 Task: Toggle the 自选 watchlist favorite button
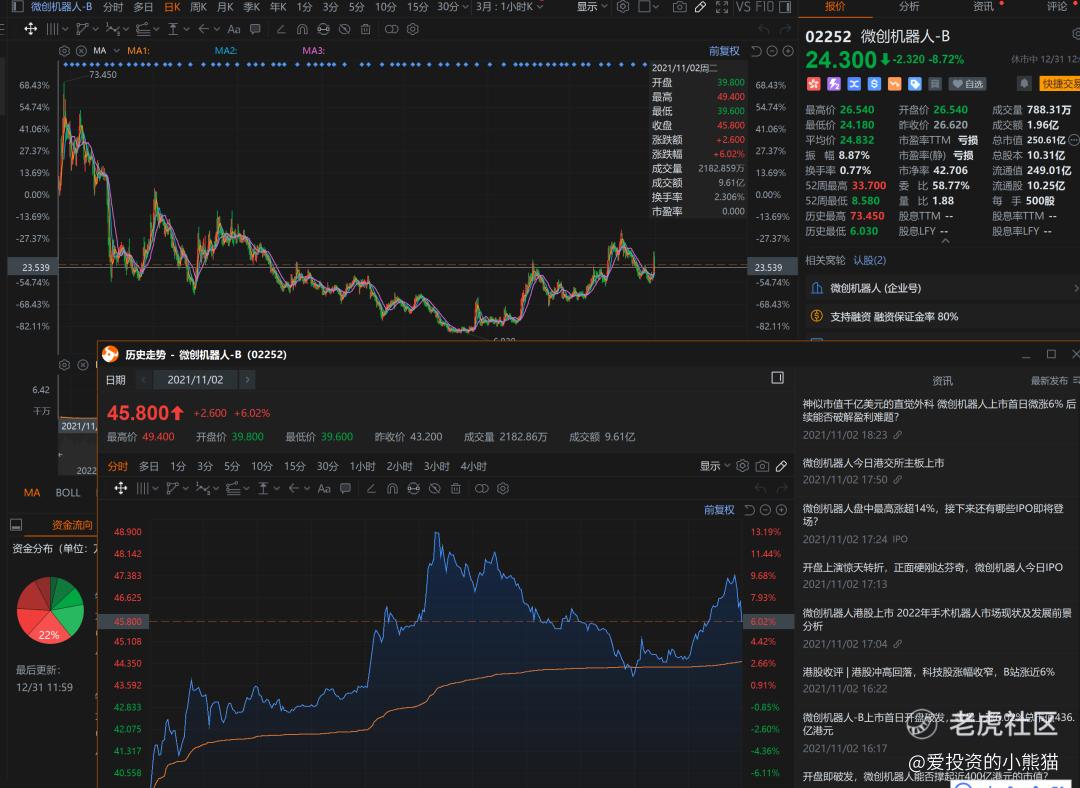pyautogui.click(x=968, y=84)
